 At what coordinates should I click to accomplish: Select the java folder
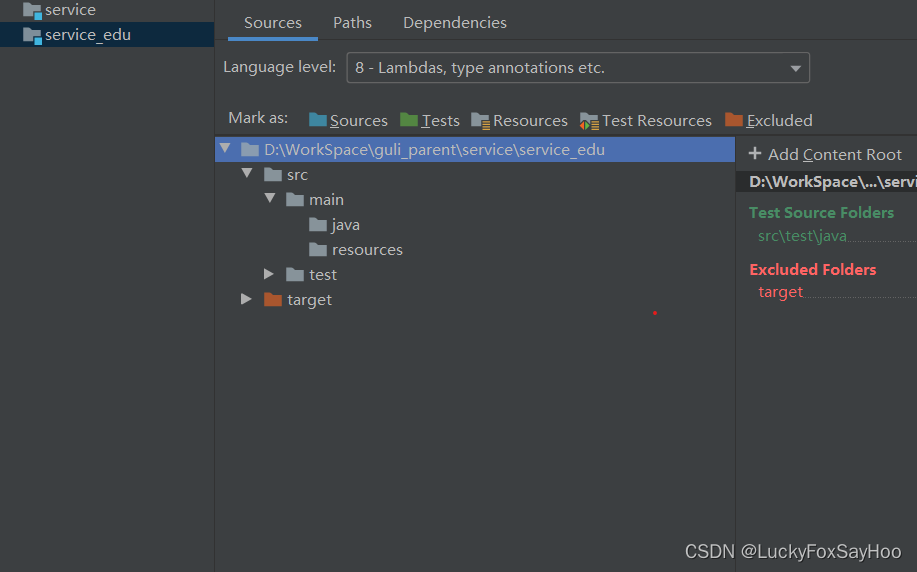click(345, 225)
